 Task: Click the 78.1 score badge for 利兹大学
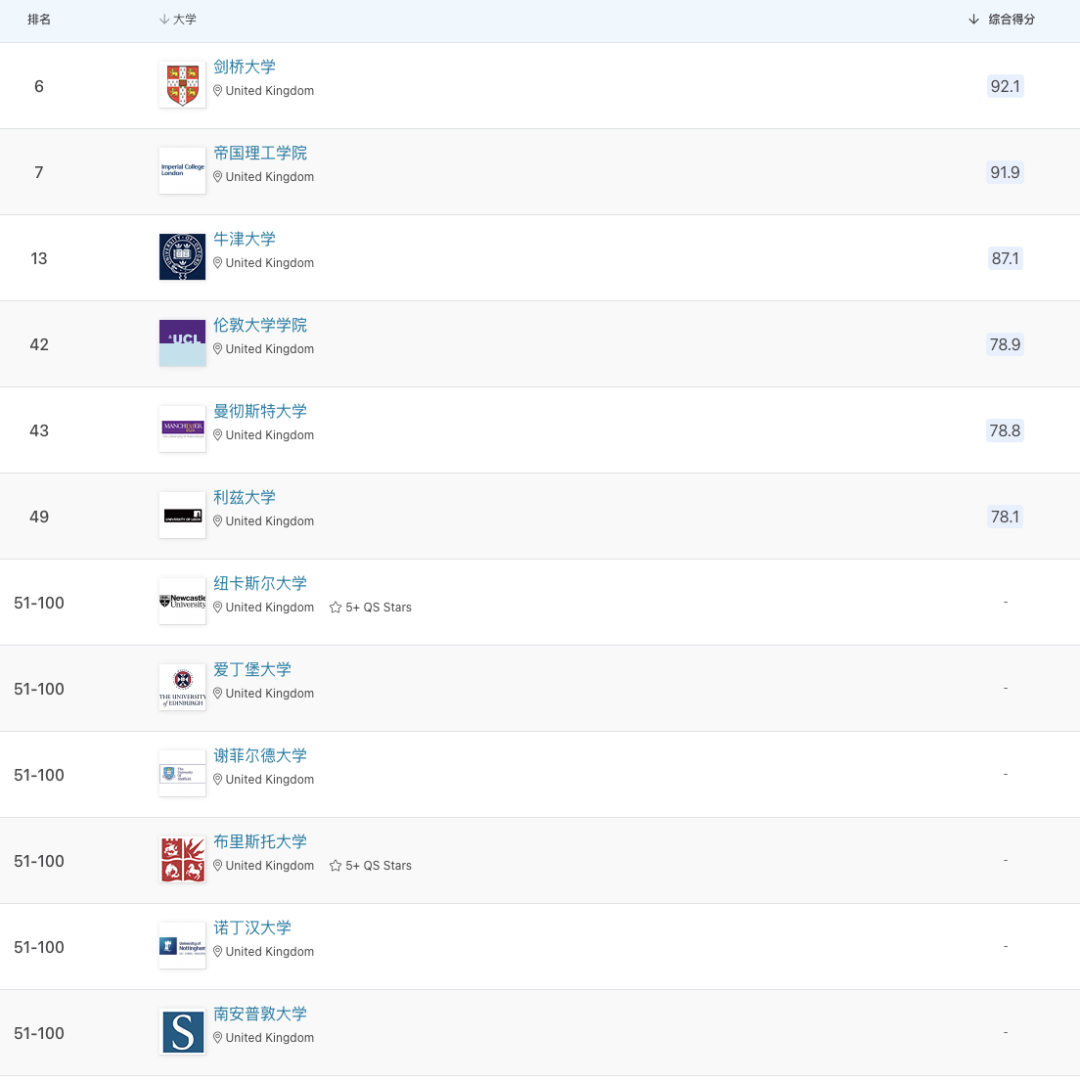point(1005,516)
